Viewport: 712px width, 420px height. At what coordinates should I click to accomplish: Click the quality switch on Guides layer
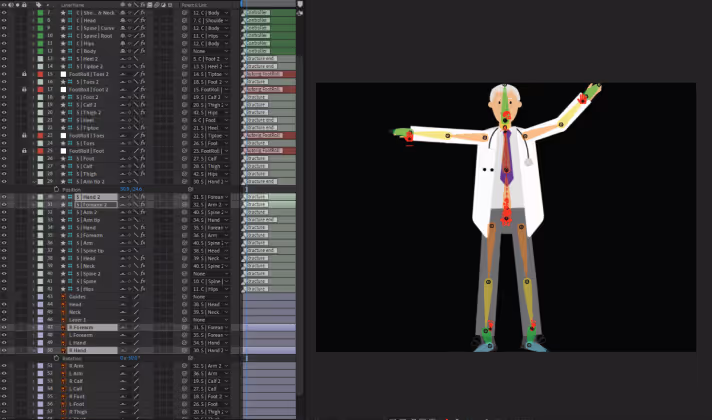[x=136, y=296]
